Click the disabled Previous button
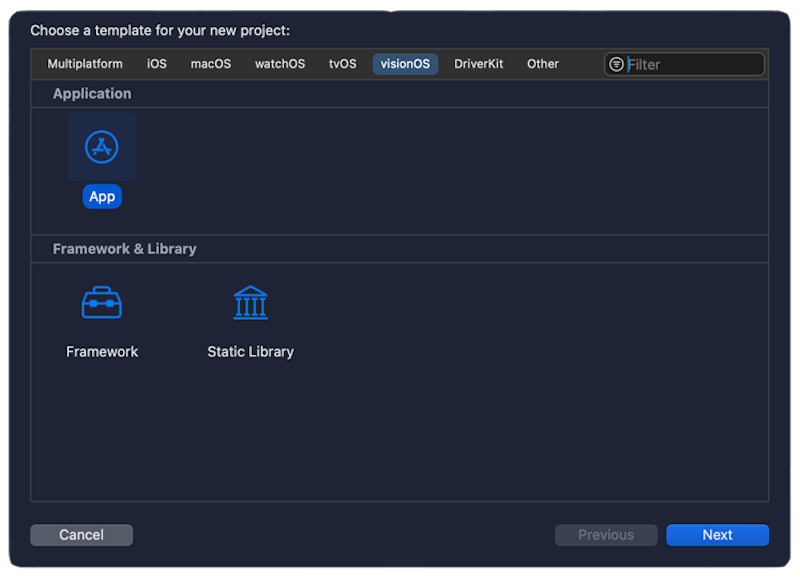800x579 pixels. click(x=606, y=534)
